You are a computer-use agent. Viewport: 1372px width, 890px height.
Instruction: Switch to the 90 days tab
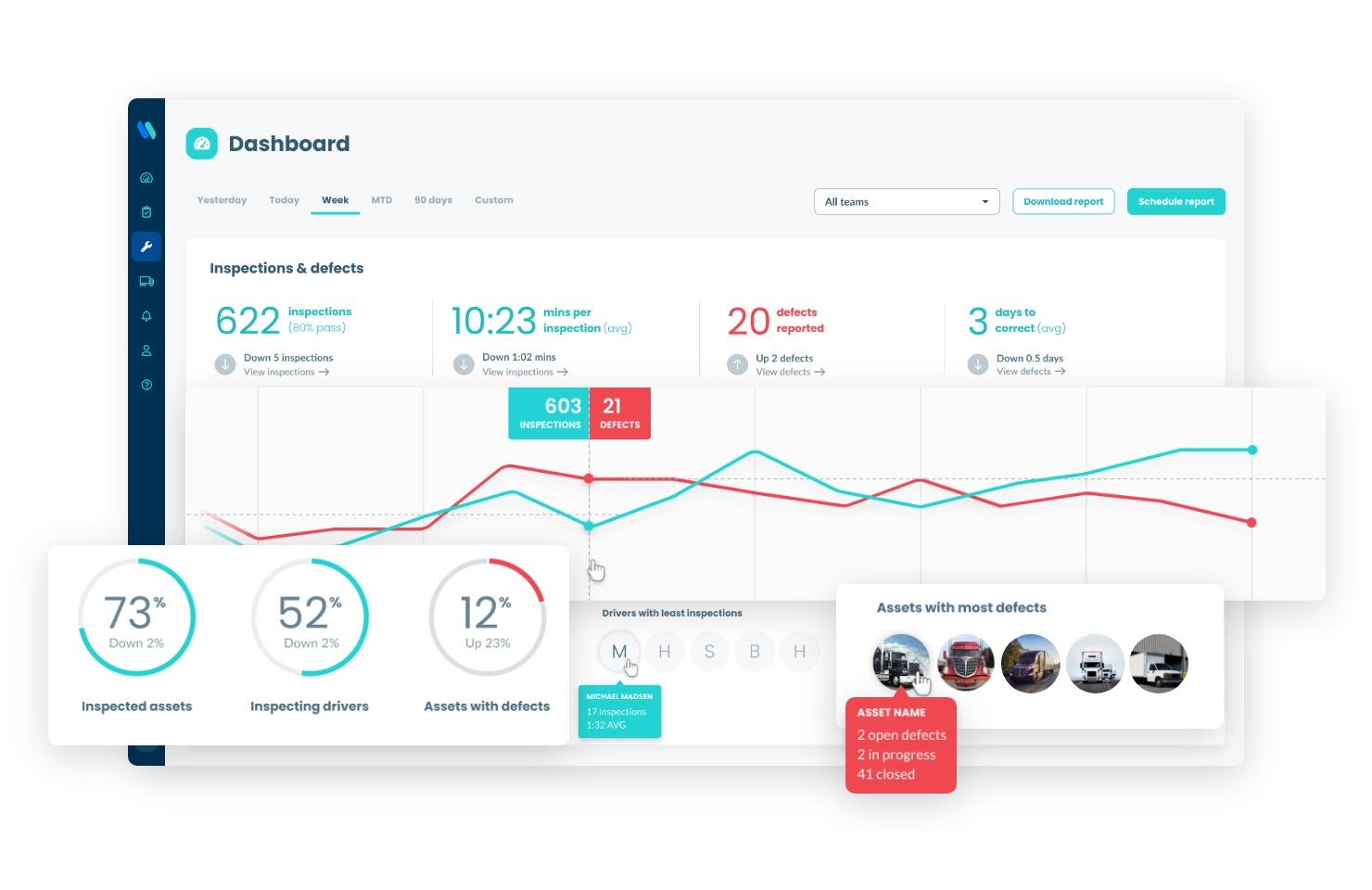click(433, 199)
